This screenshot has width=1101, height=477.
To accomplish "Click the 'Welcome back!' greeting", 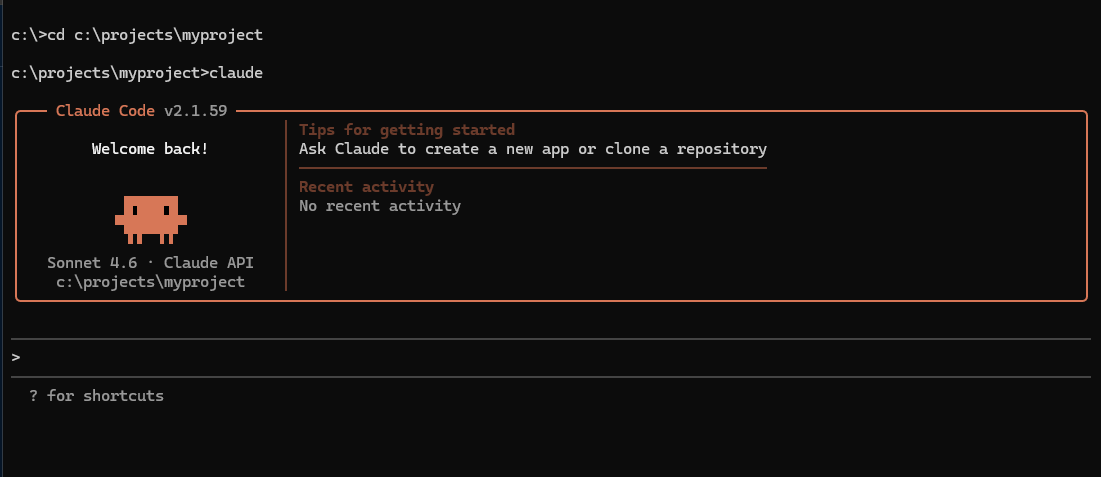I will [150, 149].
